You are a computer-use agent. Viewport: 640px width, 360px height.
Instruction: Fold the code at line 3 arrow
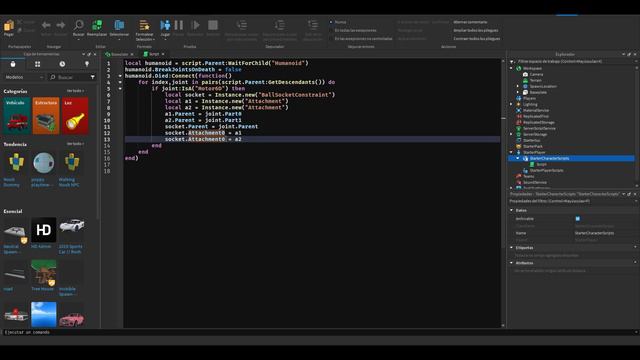click(120, 76)
